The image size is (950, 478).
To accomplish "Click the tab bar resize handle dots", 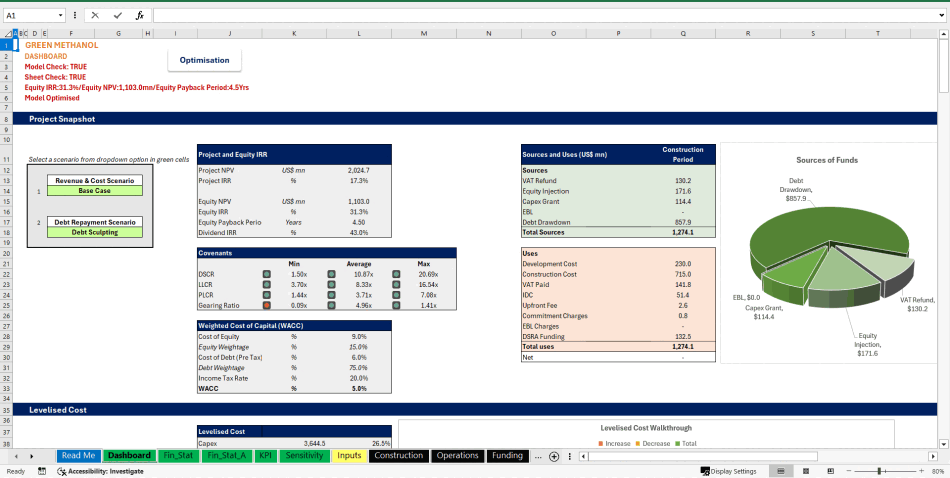I will [571, 456].
